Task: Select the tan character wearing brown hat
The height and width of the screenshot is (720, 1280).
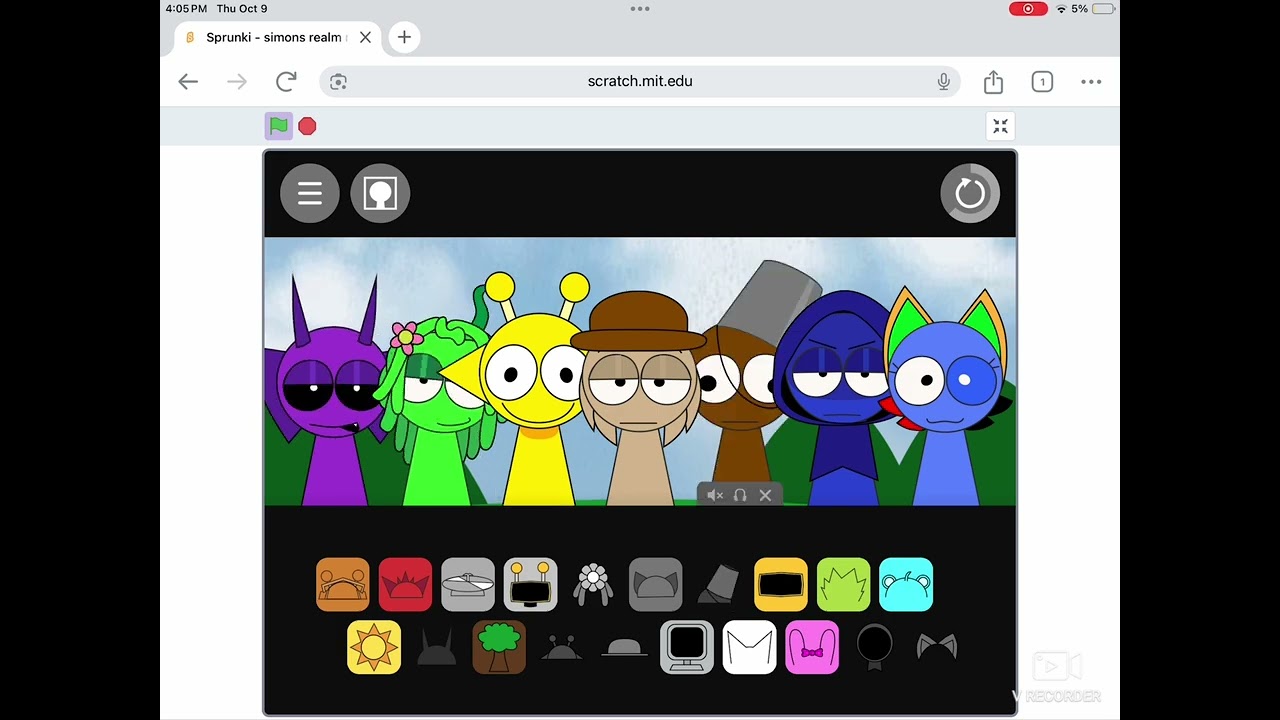Action: tap(638, 400)
